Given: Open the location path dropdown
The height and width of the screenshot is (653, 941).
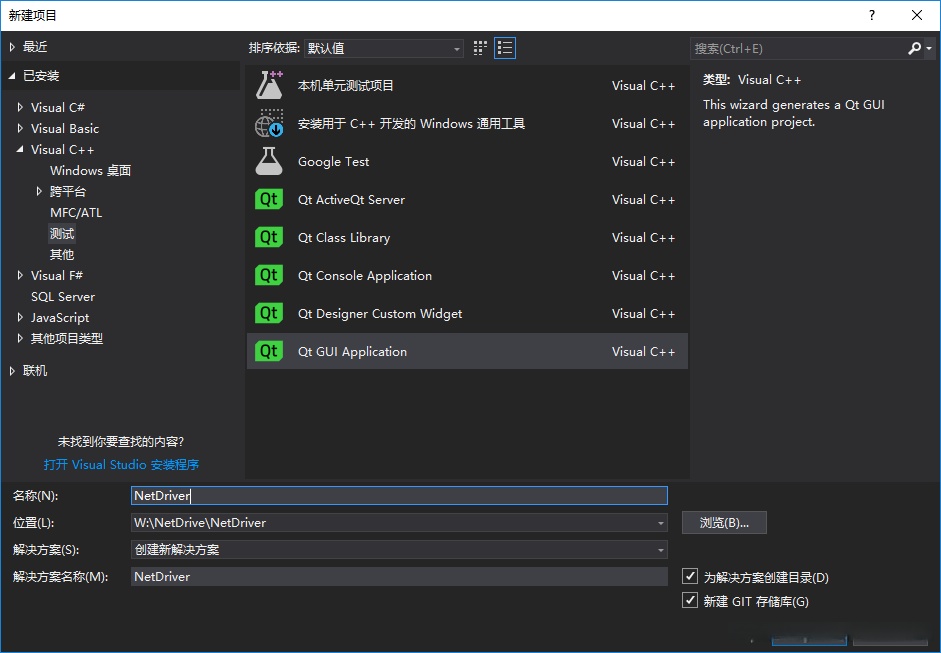Looking at the screenshot, I should 661,523.
